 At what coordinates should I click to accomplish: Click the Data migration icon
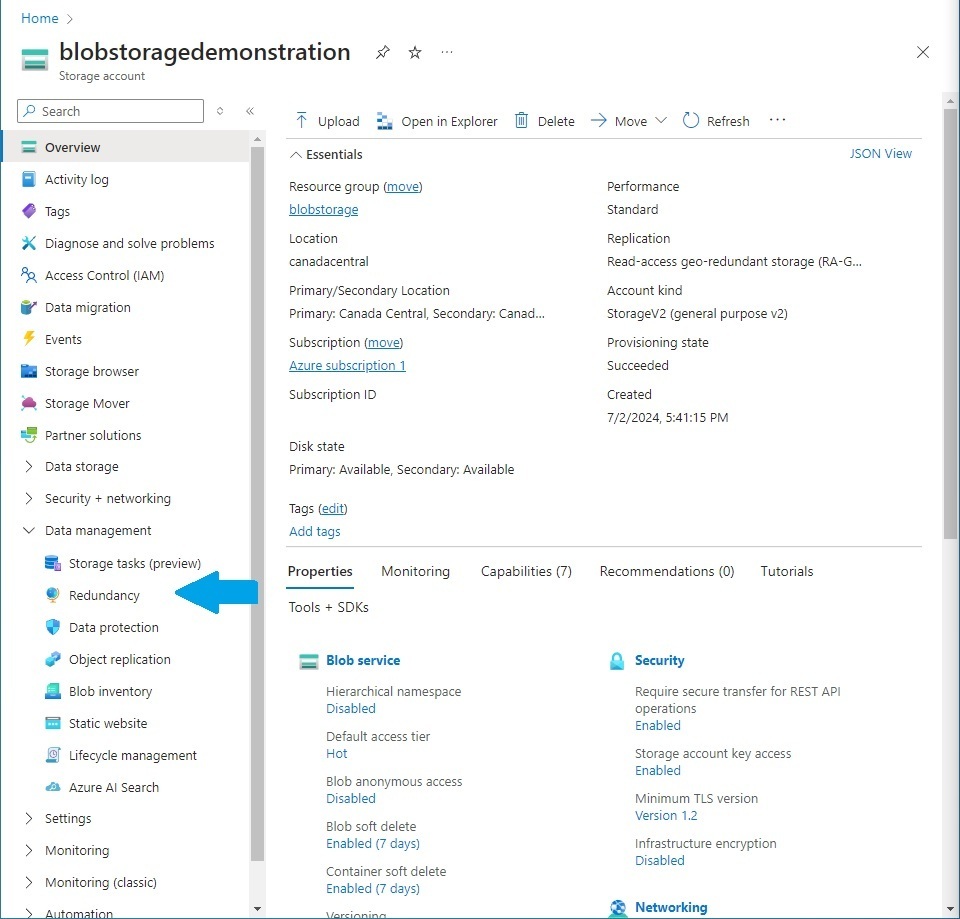(x=29, y=307)
